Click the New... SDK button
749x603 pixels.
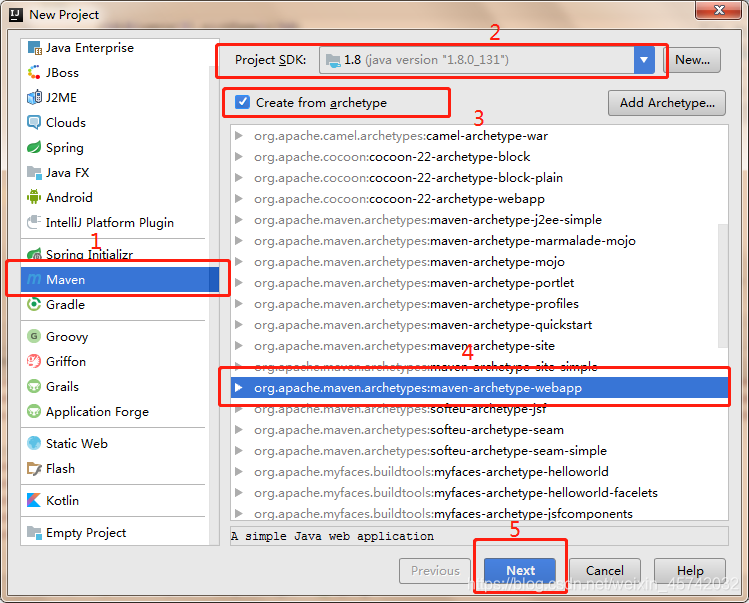coord(692,60)
